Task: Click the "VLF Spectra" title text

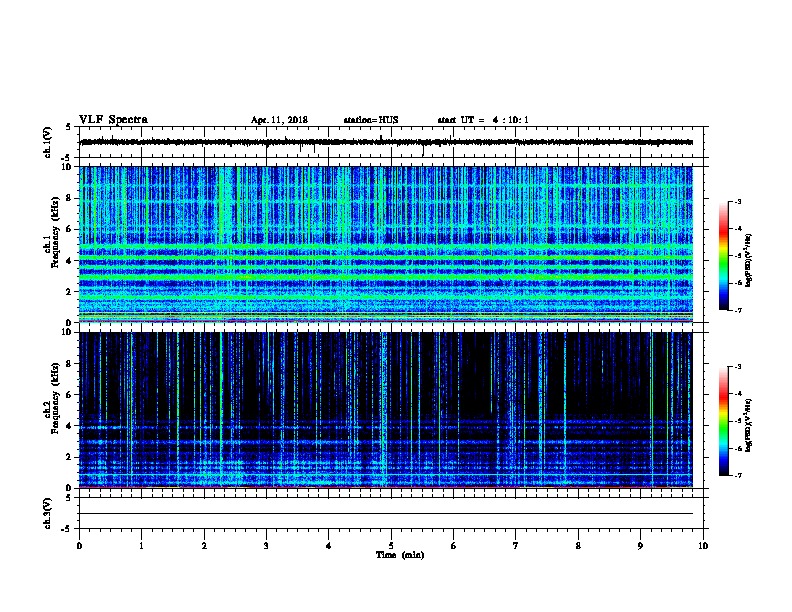Action: pyautogui.click(x=113, y=120)
